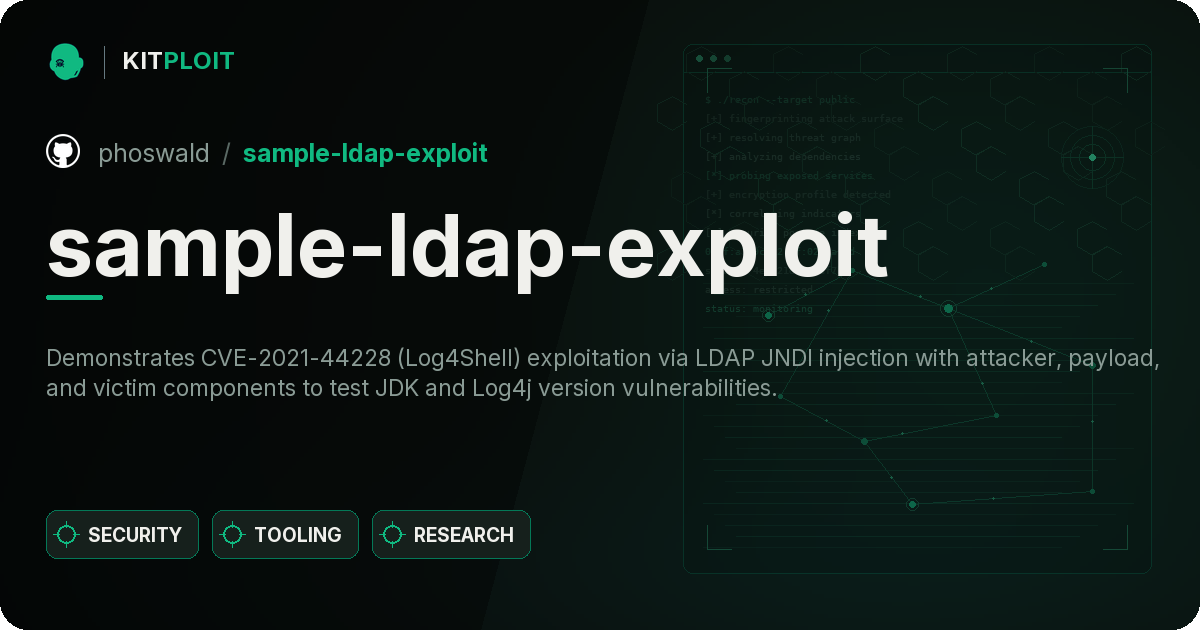This screenshot has width=1200, height=630.
Task: Open the green sample-ldap-exploit repository link
Action: pos(365,153)
